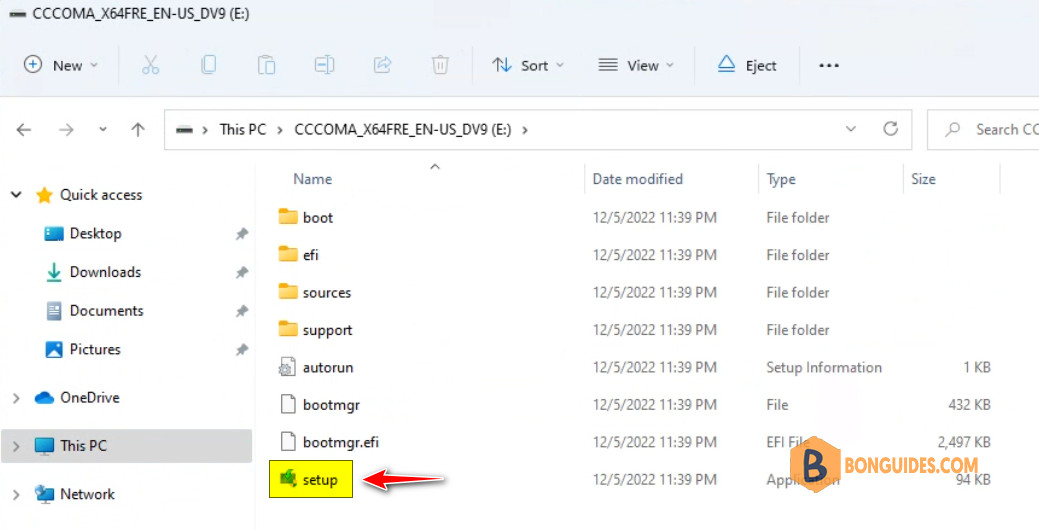
Task: Click CCCOMA_X64FRE_EN-US_DV9 (E:) breadcrumb
Action: pyautogui.click(x=403, y=130)
